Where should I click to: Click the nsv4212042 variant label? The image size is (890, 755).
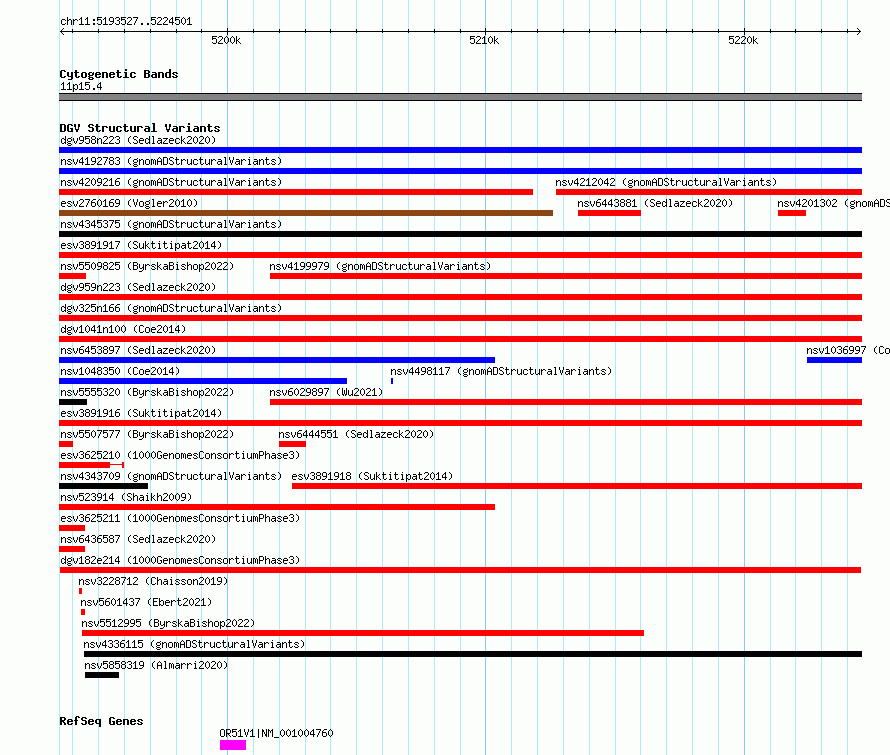[x=666, y=182]
